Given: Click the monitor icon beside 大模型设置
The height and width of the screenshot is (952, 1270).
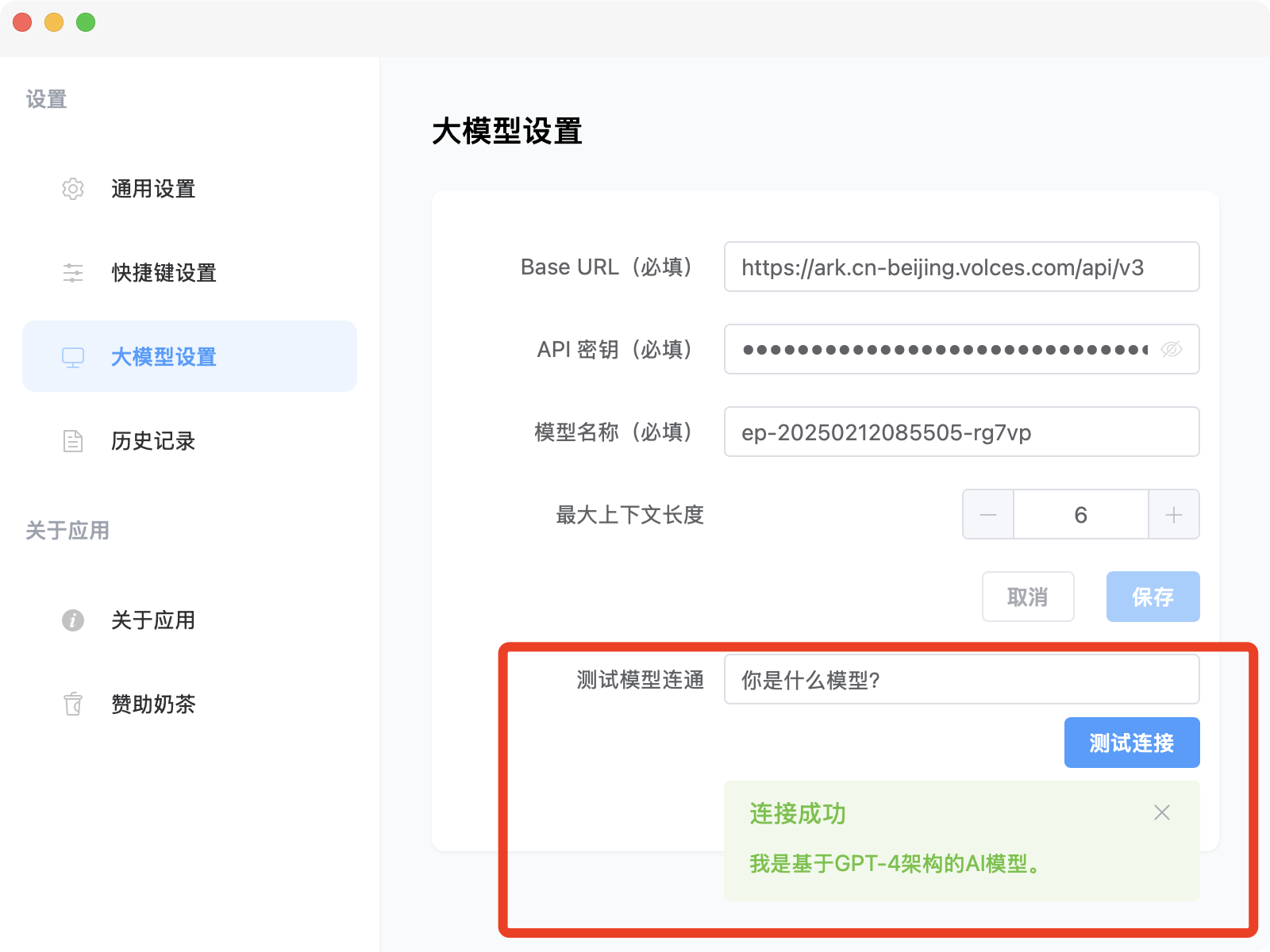Looking at the screenshot, I should [73, 357].
